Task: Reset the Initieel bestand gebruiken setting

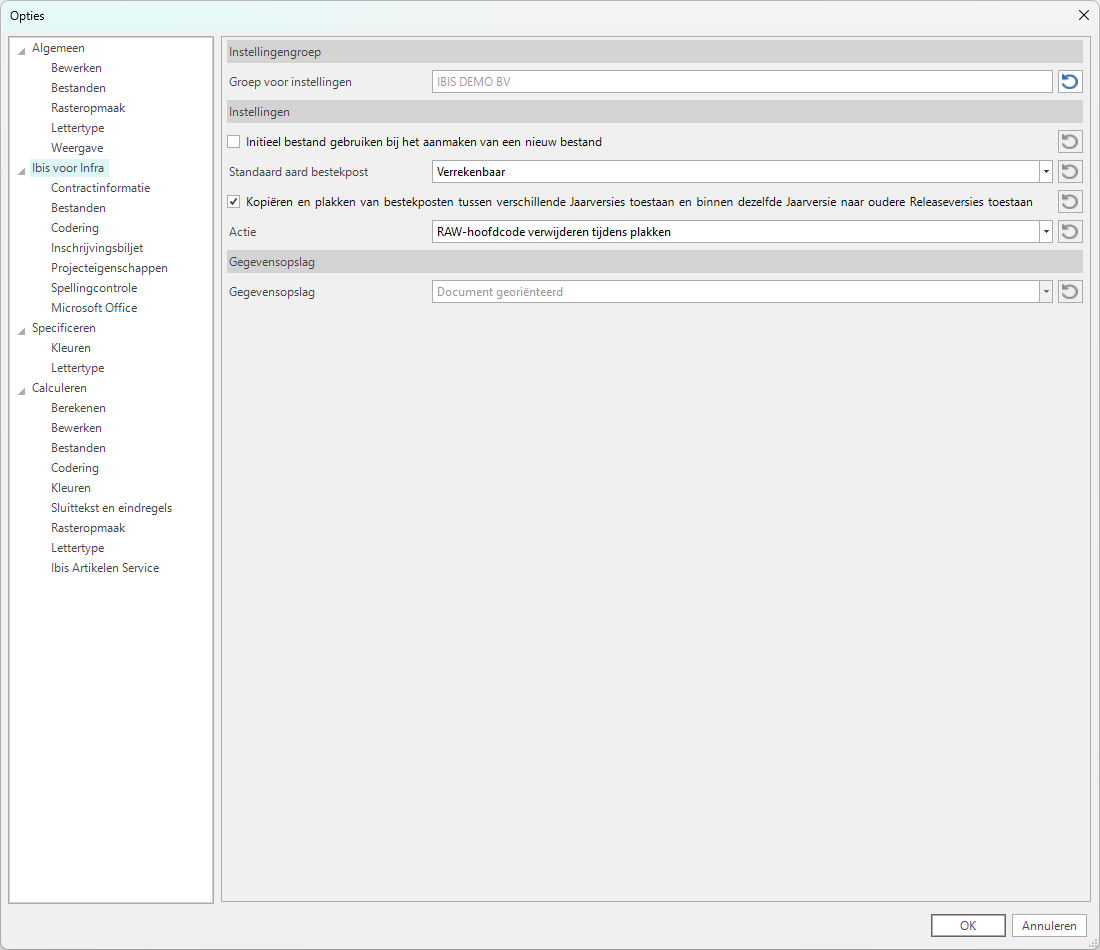Action: pos(1070,142)
